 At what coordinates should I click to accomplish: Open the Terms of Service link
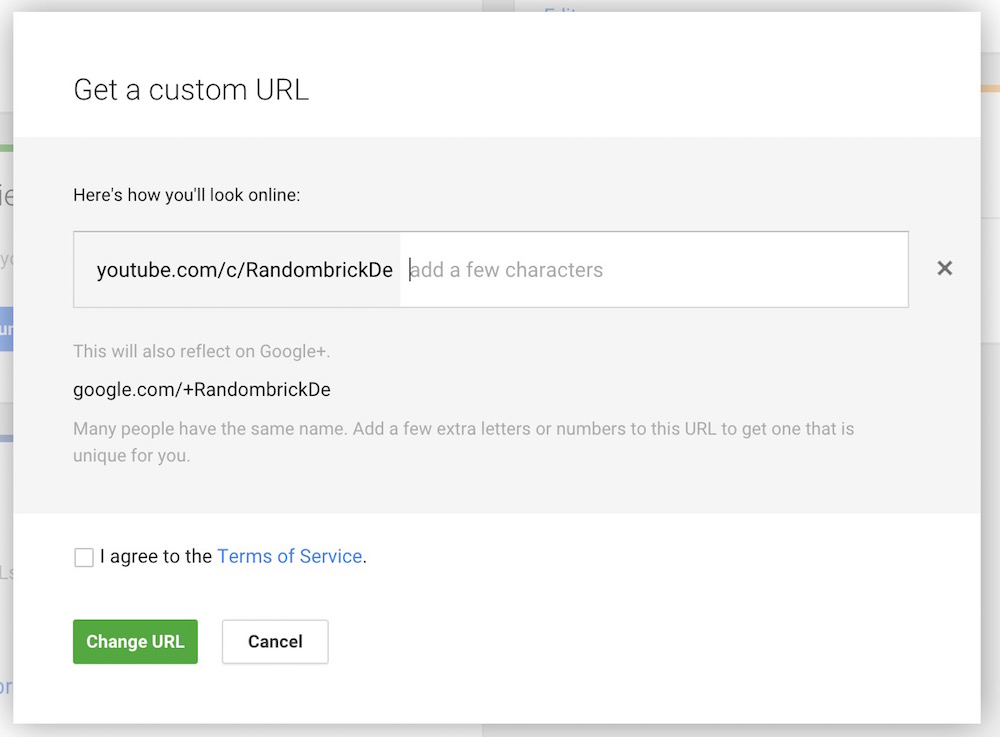pyautogui.click(x=290, y=556)
